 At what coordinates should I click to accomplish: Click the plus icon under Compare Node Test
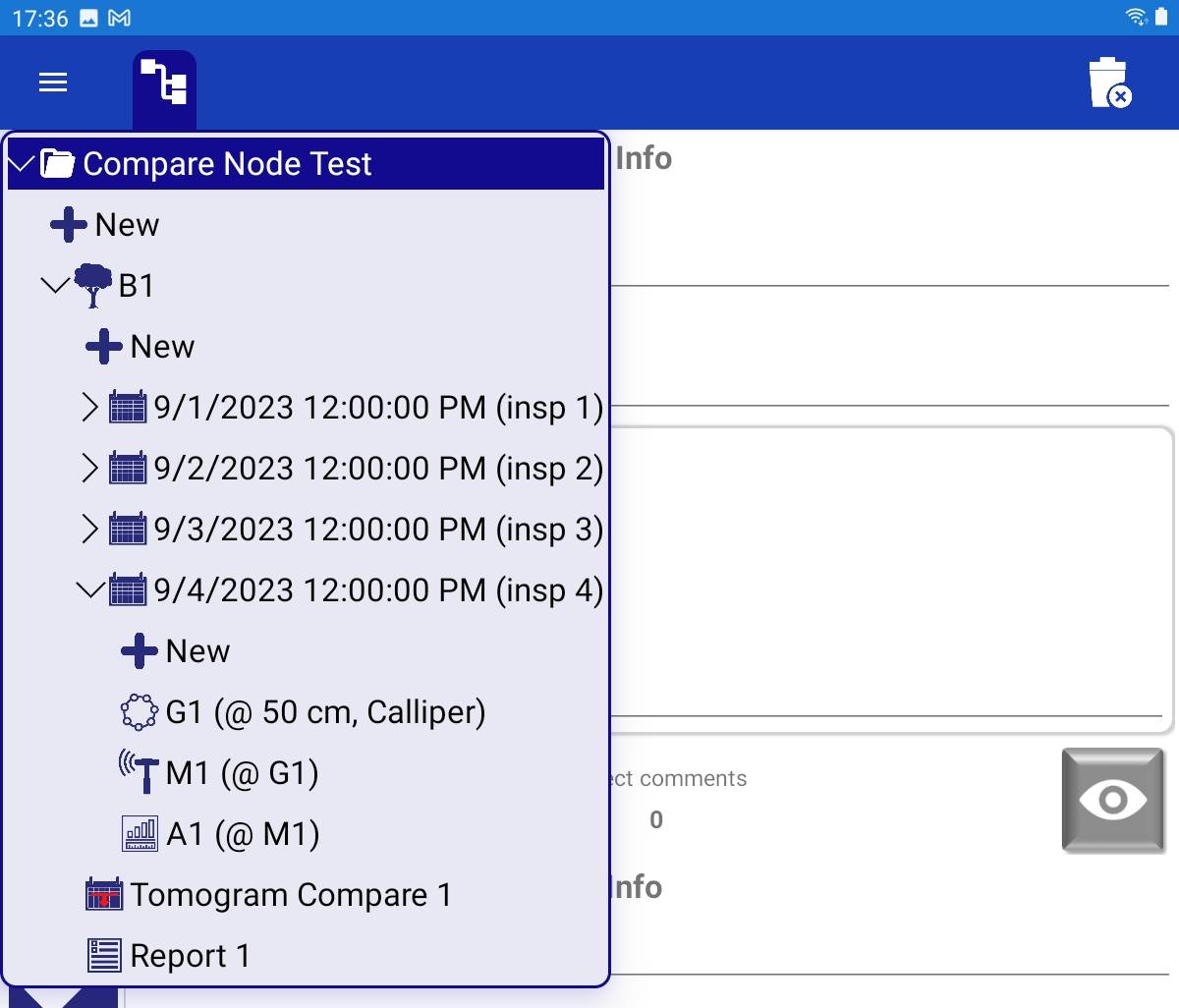click(x=69, y=225)
